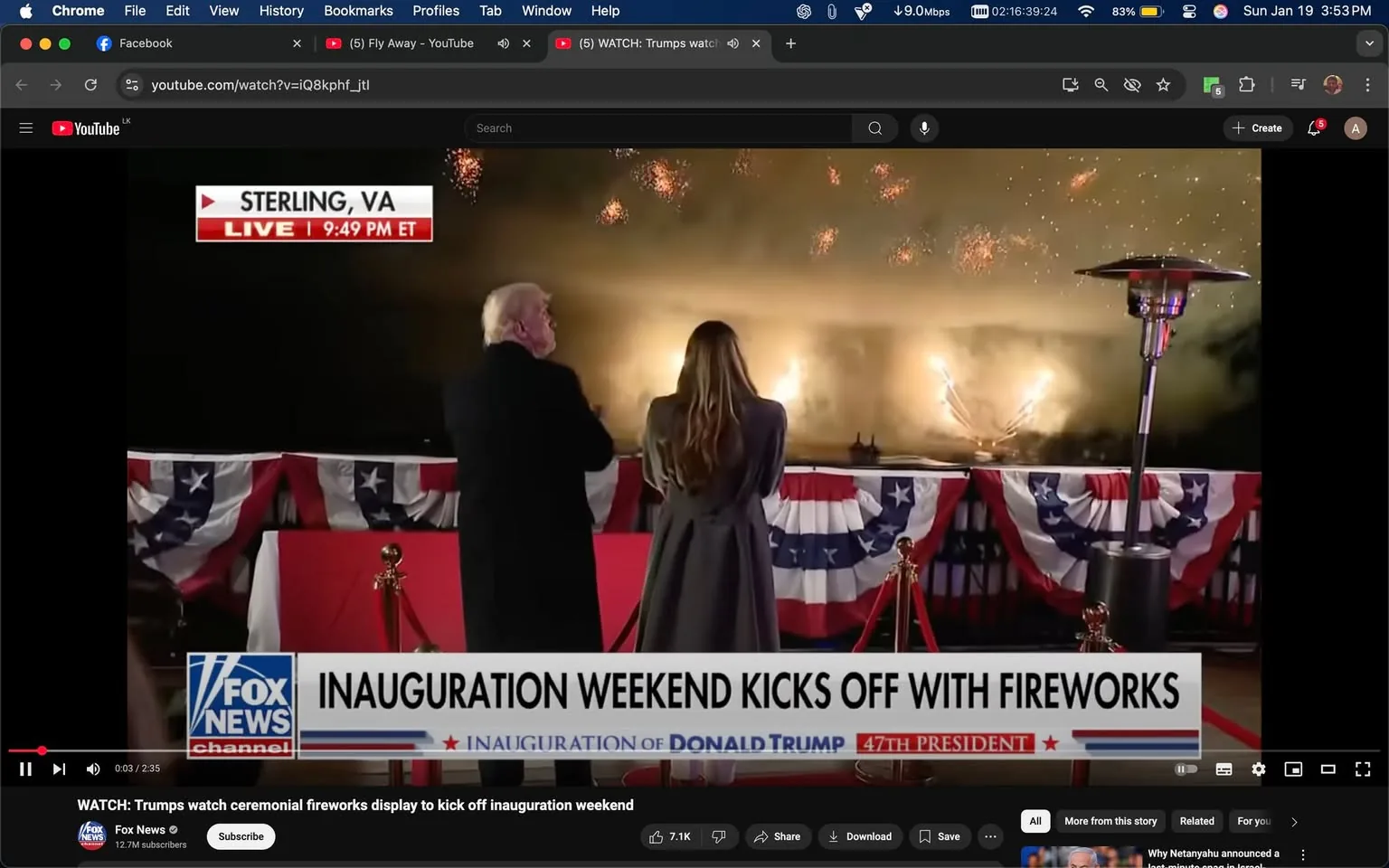Open the Chrome extensions puzzle icon

tap(1245, 84)
